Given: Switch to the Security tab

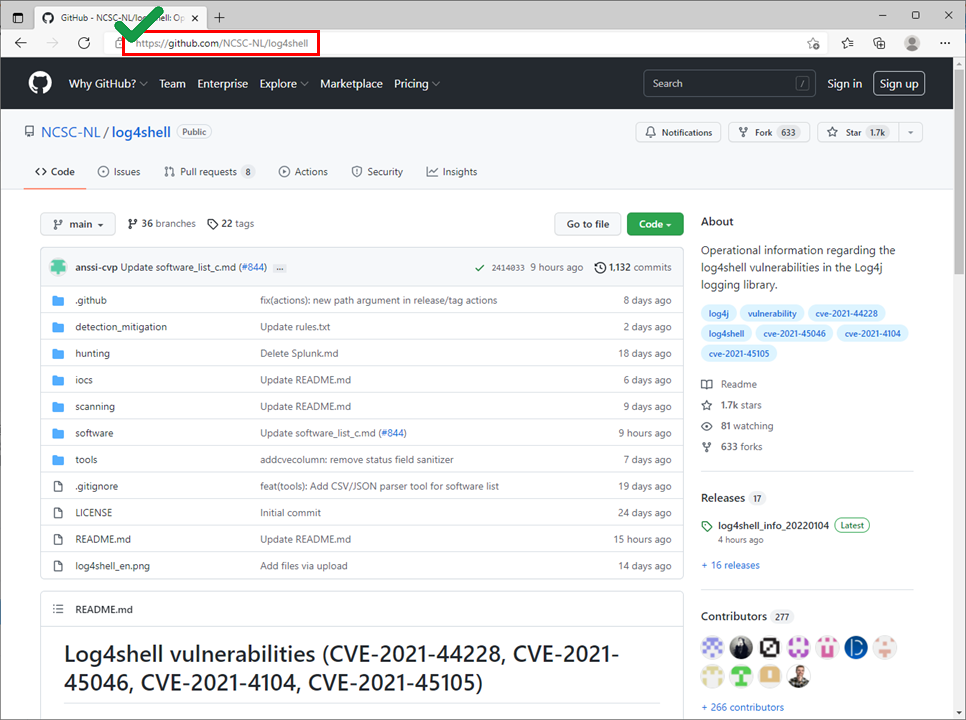Looking at the screenshot, I should [377, 172].
